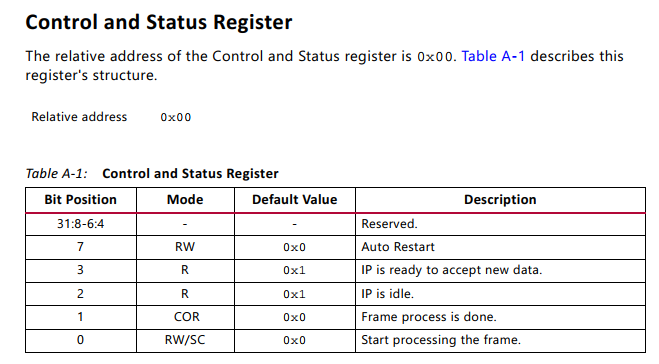The image size is (659, 364).
Task: Click the Auto Restart description cell
Action: pyautogui.click(x=500, y=247)
